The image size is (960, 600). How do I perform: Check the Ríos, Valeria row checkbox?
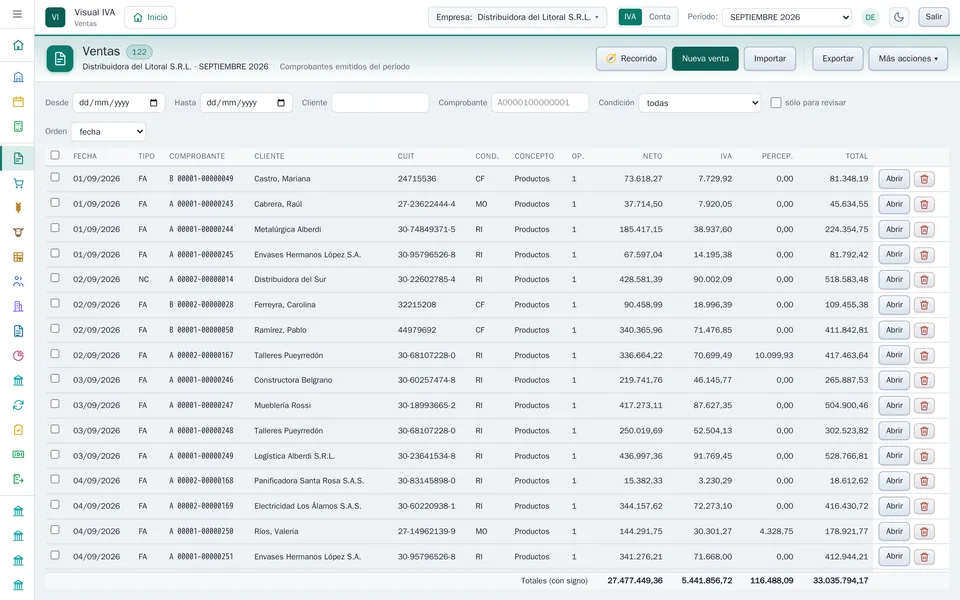pyautogui.click(x=55, y=530)
